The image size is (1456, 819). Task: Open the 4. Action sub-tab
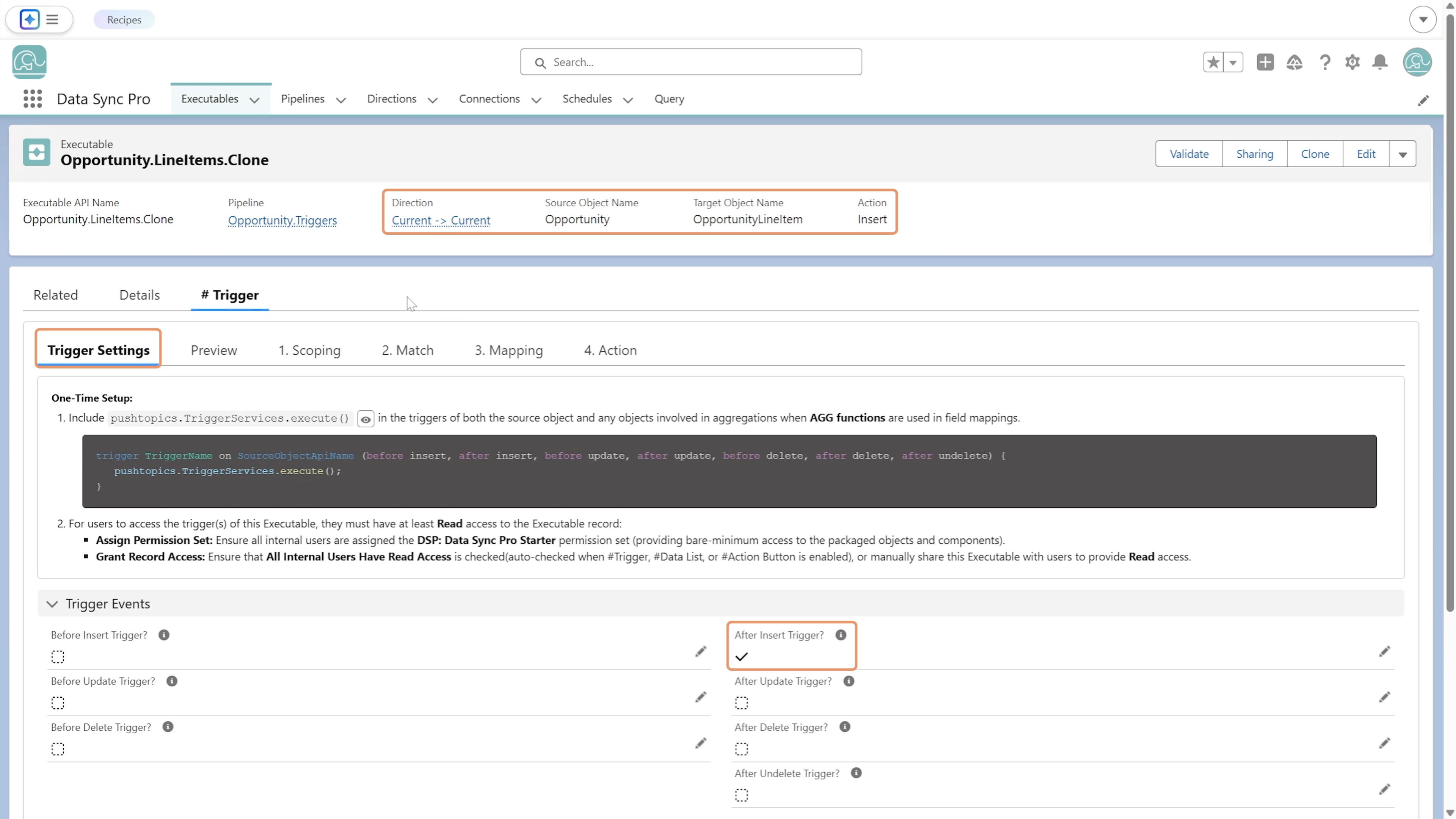point(610,350)
